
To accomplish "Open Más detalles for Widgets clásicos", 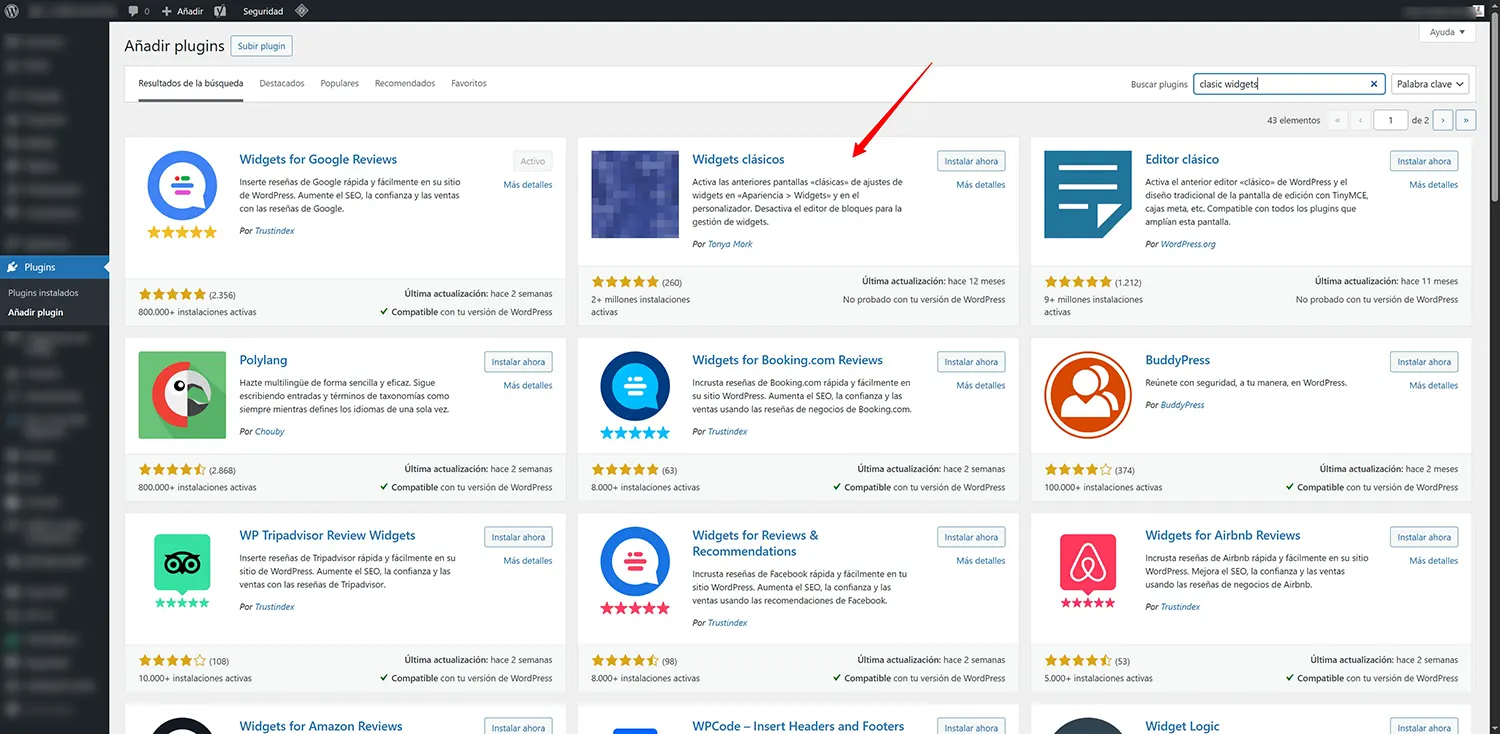I will 981,185.
